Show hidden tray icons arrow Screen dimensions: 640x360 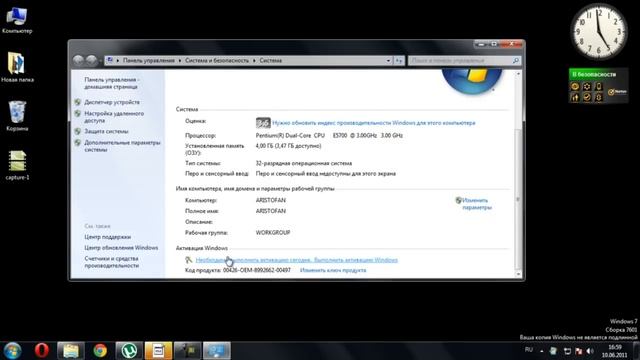click(x=542, y=351)
